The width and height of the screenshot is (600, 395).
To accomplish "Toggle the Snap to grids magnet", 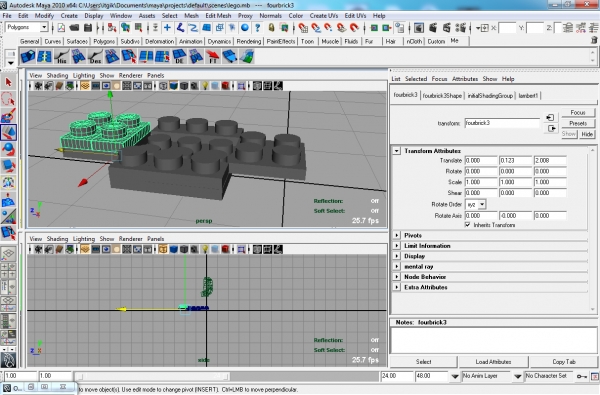I will coord(303,28).
